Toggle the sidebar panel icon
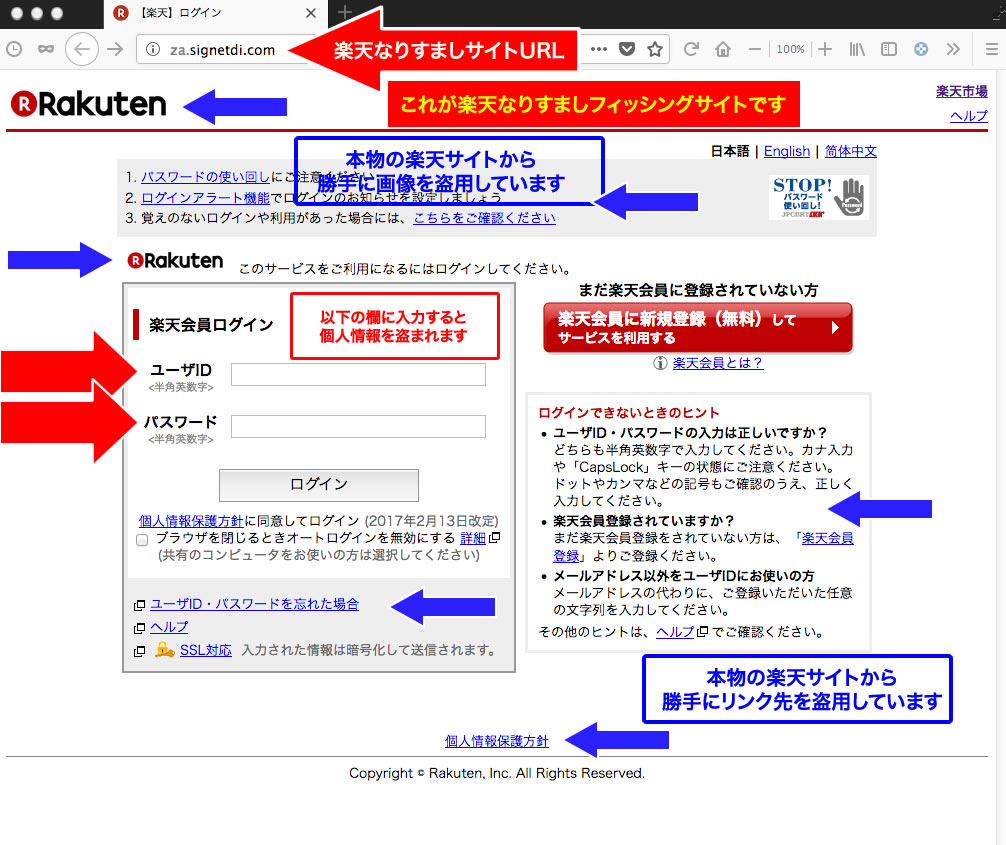 click(x=889, y=49)
